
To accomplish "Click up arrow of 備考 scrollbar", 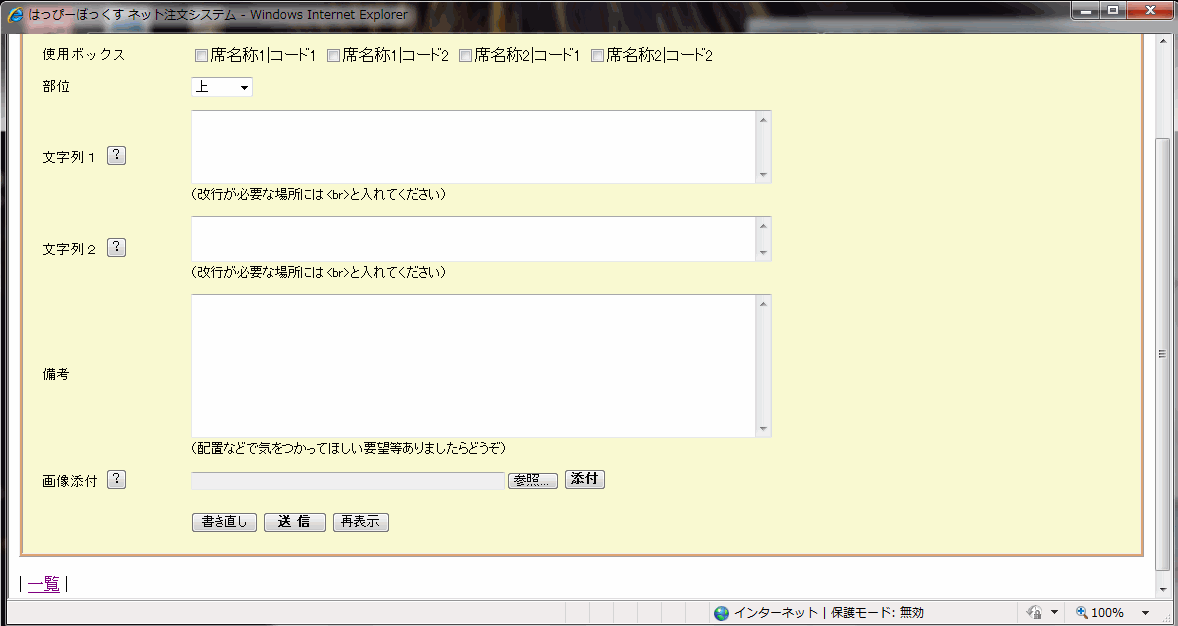I will [763, 304].
